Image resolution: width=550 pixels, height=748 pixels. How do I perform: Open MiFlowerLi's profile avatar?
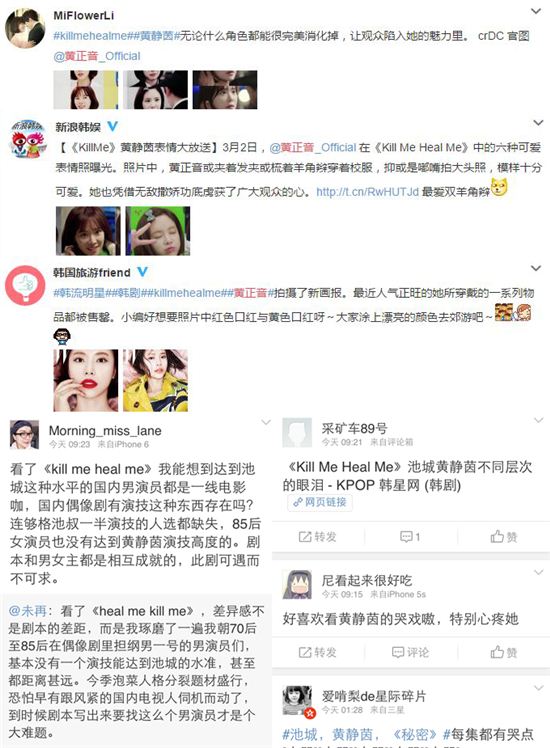tap(25, 29)
